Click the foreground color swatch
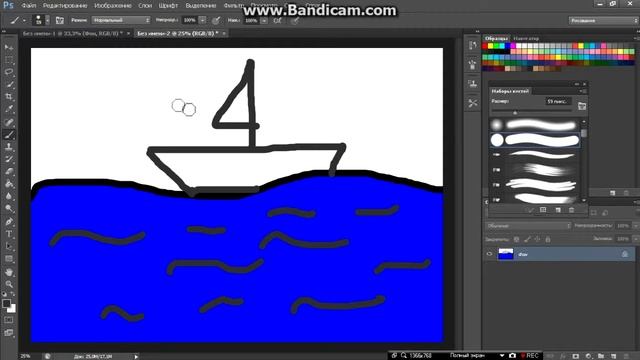This screenshot has height=360, width=640. (x=6, y=303)
